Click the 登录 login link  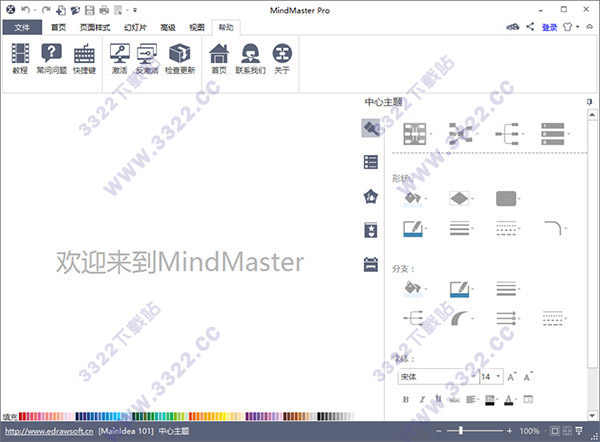(x=549, y=27)
